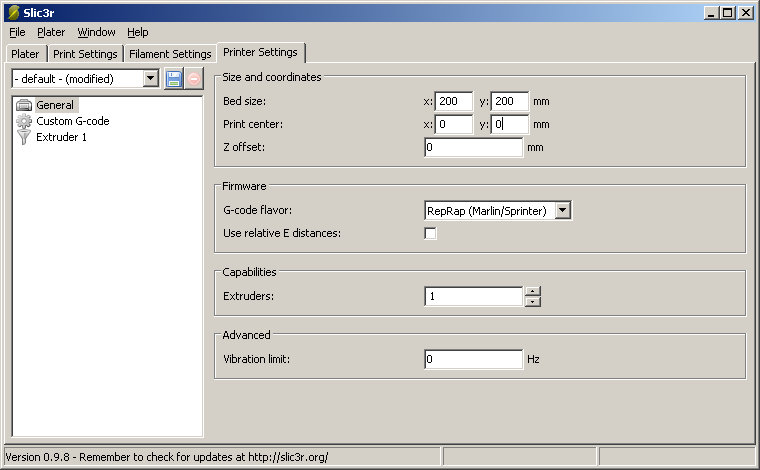Open the Help menu
This screenshot has height=470, width=760.
tap(138, 32)
